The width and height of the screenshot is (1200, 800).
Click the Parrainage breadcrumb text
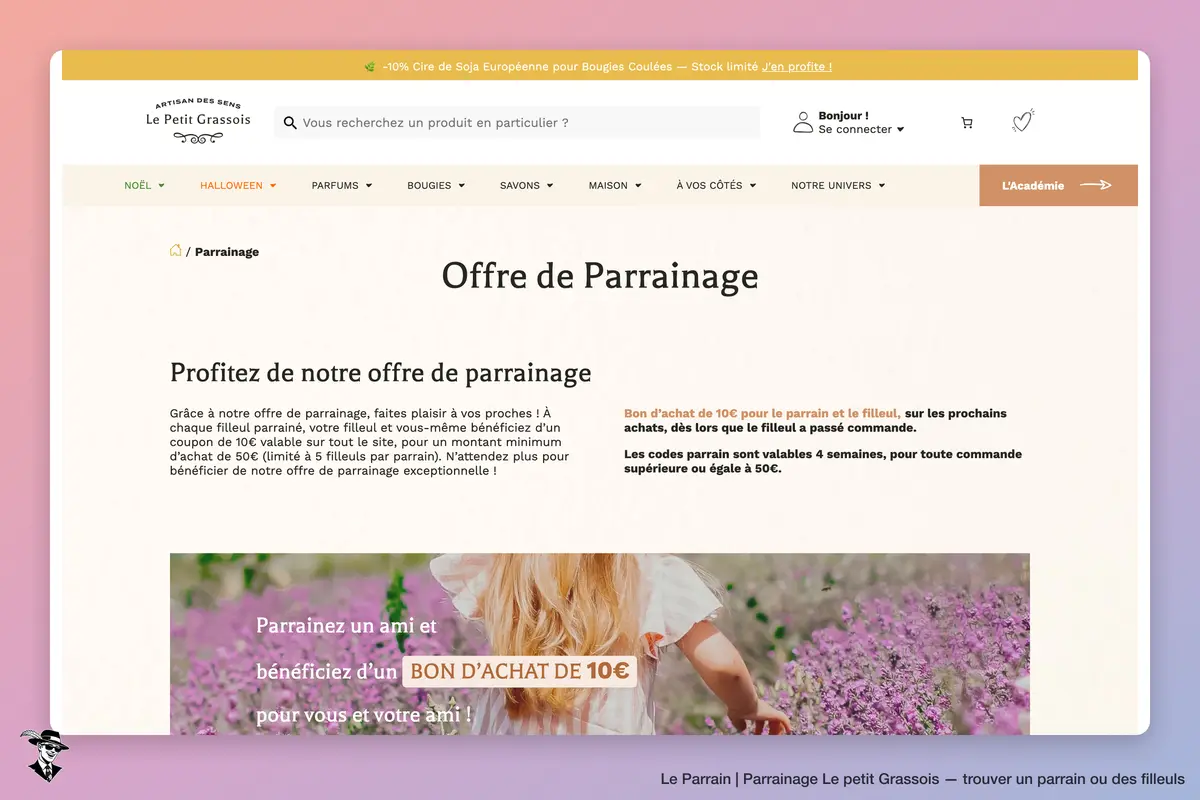pyautogui.click(x=227, y=252)
